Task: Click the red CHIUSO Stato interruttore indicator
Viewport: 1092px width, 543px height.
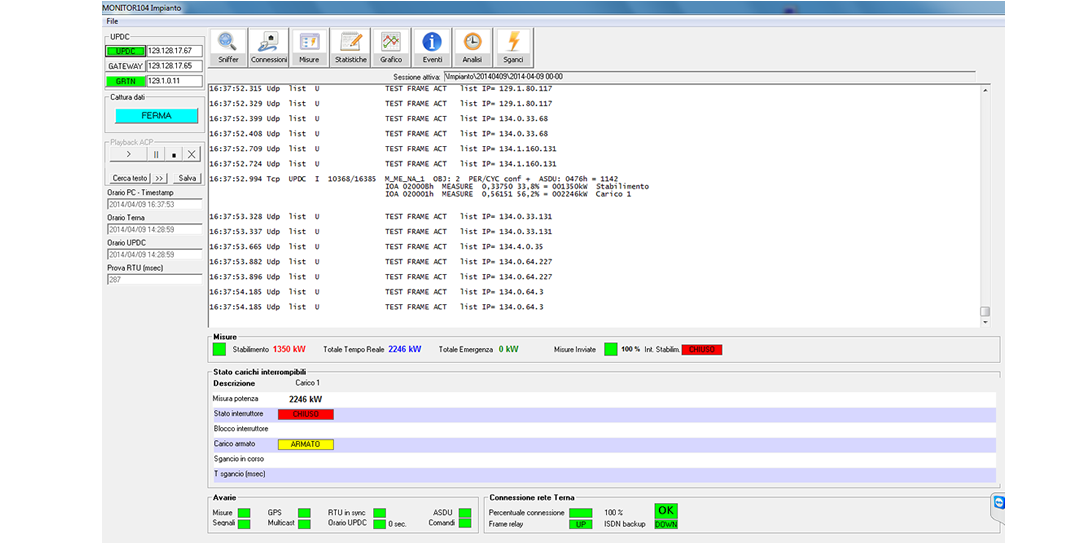Action: tap(306, 414)
